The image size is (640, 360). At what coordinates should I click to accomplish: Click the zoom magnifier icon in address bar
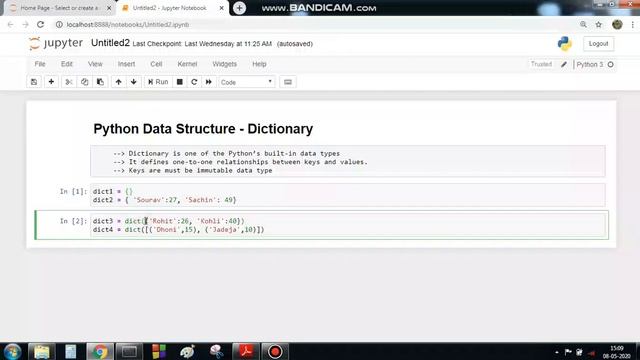[x=583, y=24]
